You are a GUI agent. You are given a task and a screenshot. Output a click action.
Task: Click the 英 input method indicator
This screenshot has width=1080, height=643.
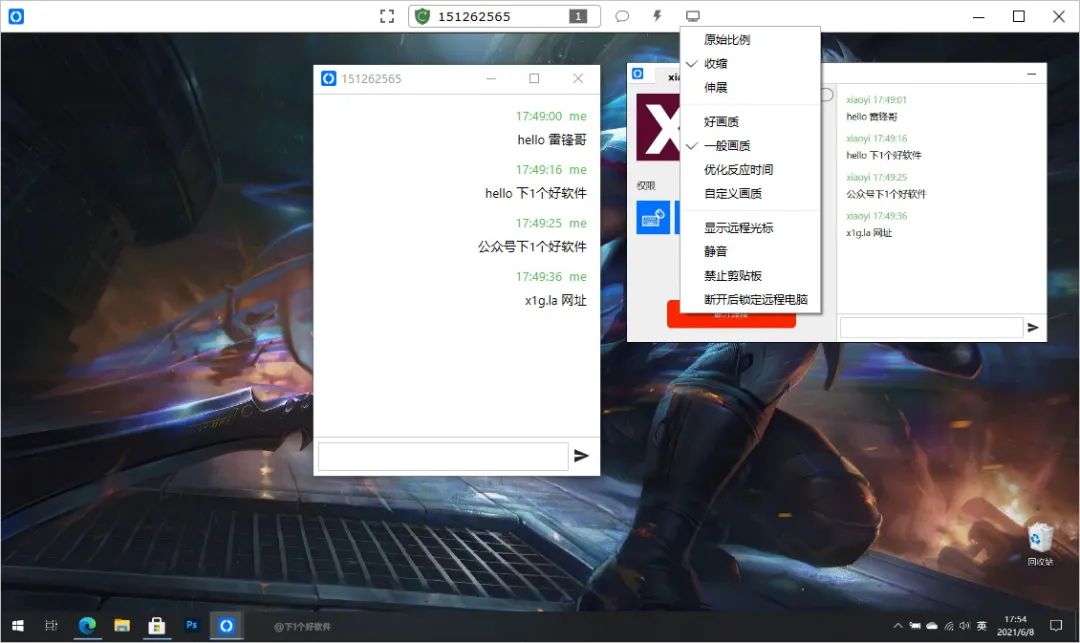(x=982, y=625)
